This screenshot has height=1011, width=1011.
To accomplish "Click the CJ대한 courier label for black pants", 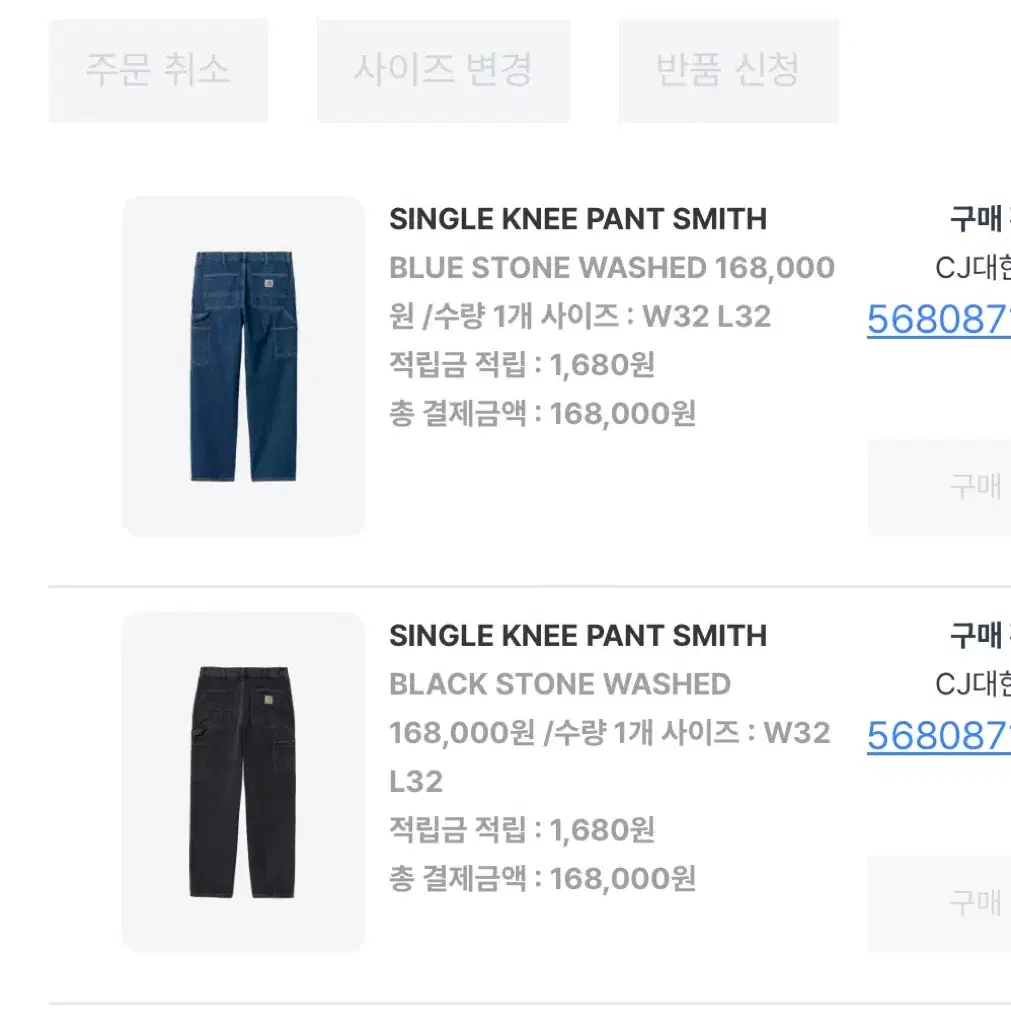I will [x=973, y=684].
